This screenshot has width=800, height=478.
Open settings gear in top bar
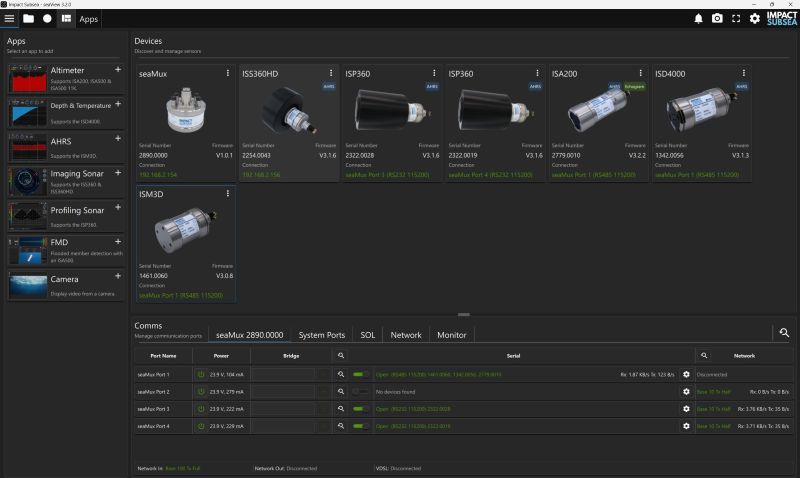click(x=755, y=19)
